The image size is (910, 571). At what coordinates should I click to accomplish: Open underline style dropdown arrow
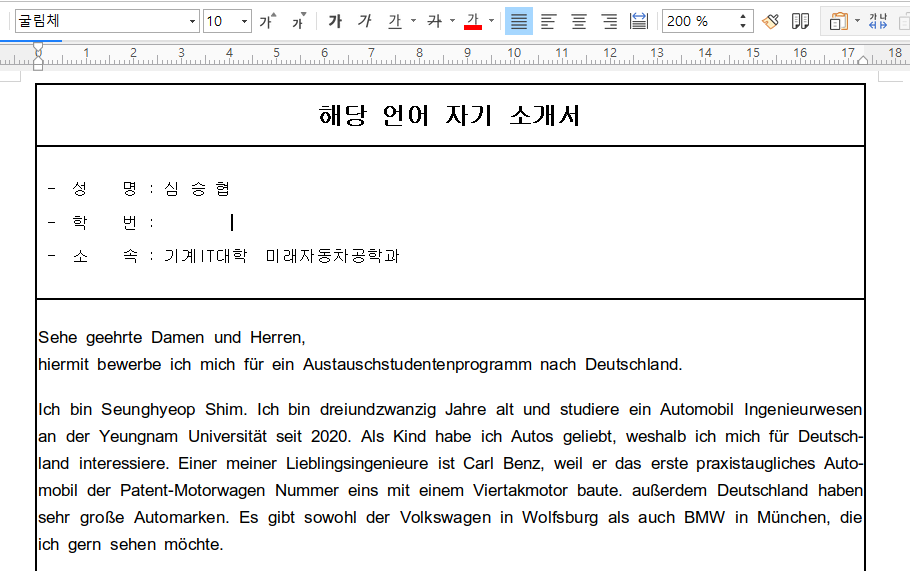coord(413,21)
